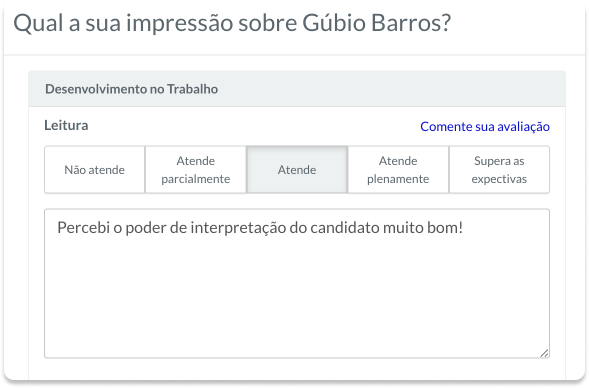Click the "Desenvolvimento no Trabalho" section header
Viewport: 589px width, 388px height.
pos(297,89)
